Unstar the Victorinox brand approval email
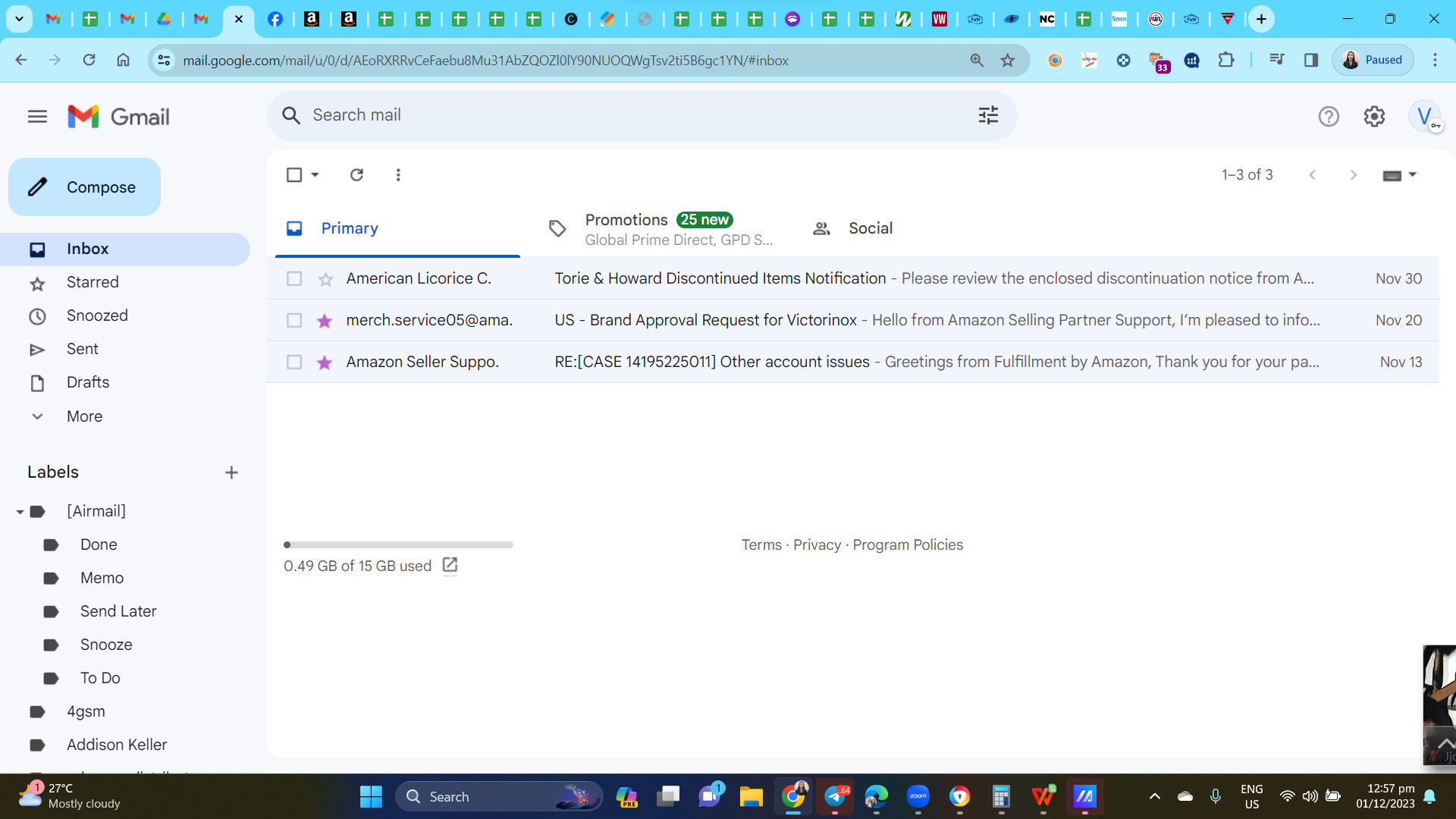Viewport: 1456px width, 819px height. 325,321
